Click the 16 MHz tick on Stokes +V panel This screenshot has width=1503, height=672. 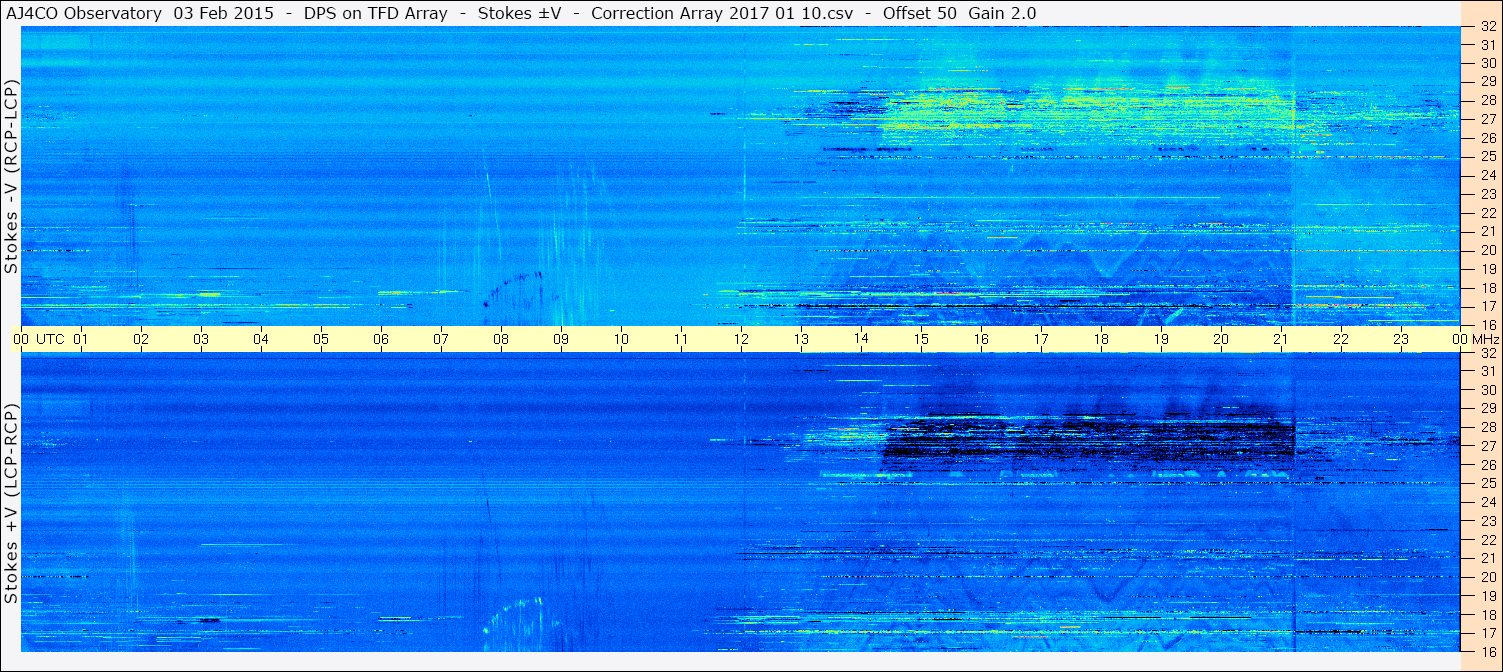pyautogui.click(x=1487, y=652)
